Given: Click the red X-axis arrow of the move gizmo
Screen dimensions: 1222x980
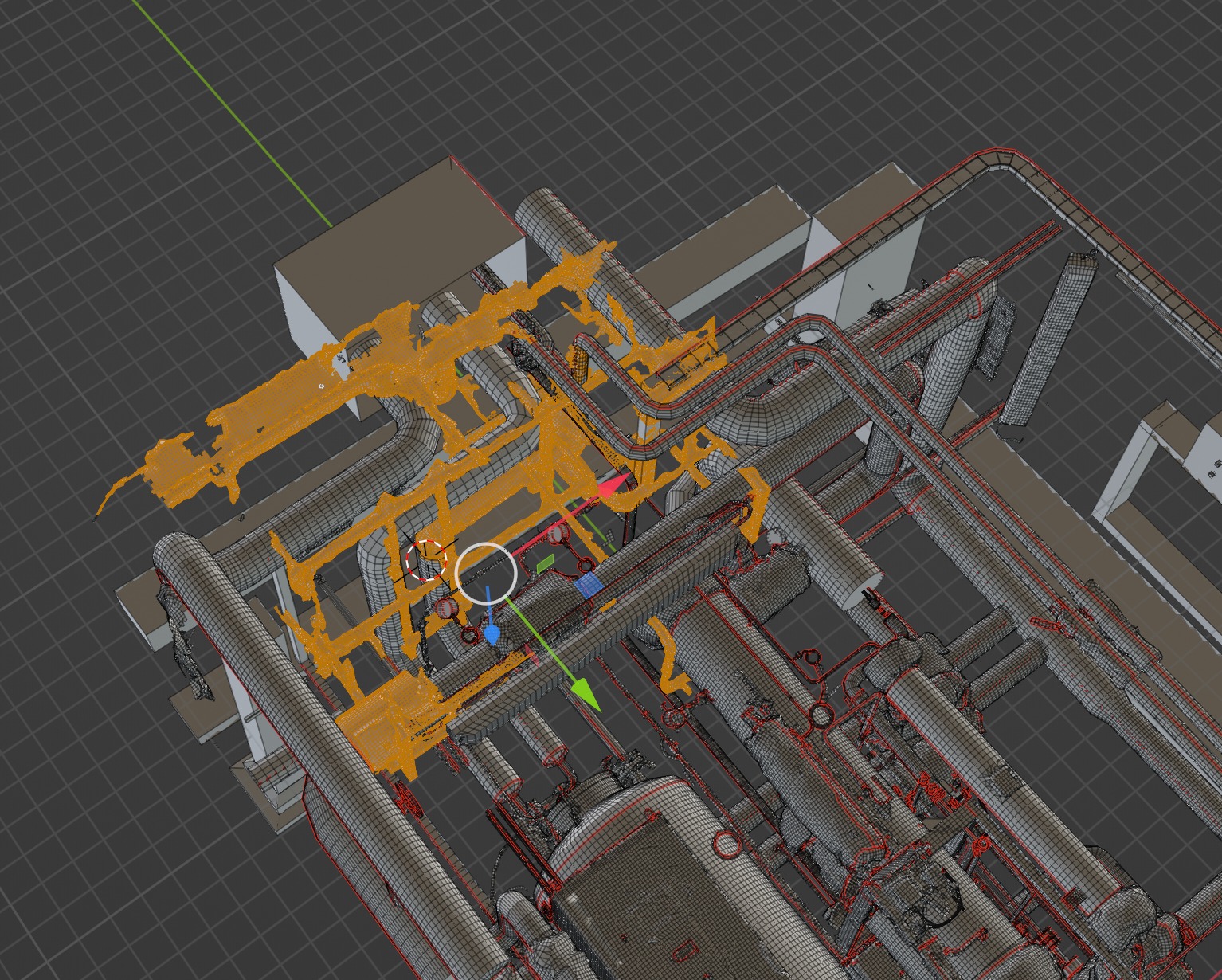Looking at the screenshot, I should (614, 487).
